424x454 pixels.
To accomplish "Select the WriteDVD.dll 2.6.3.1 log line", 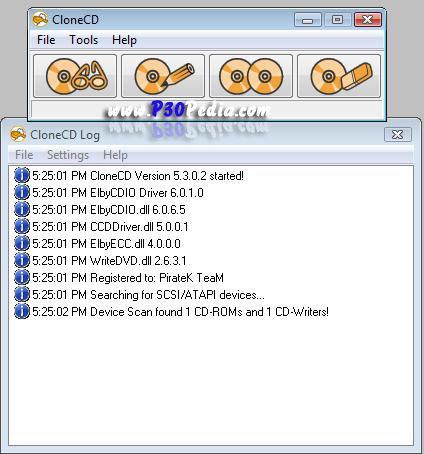I will coord(109,261).
